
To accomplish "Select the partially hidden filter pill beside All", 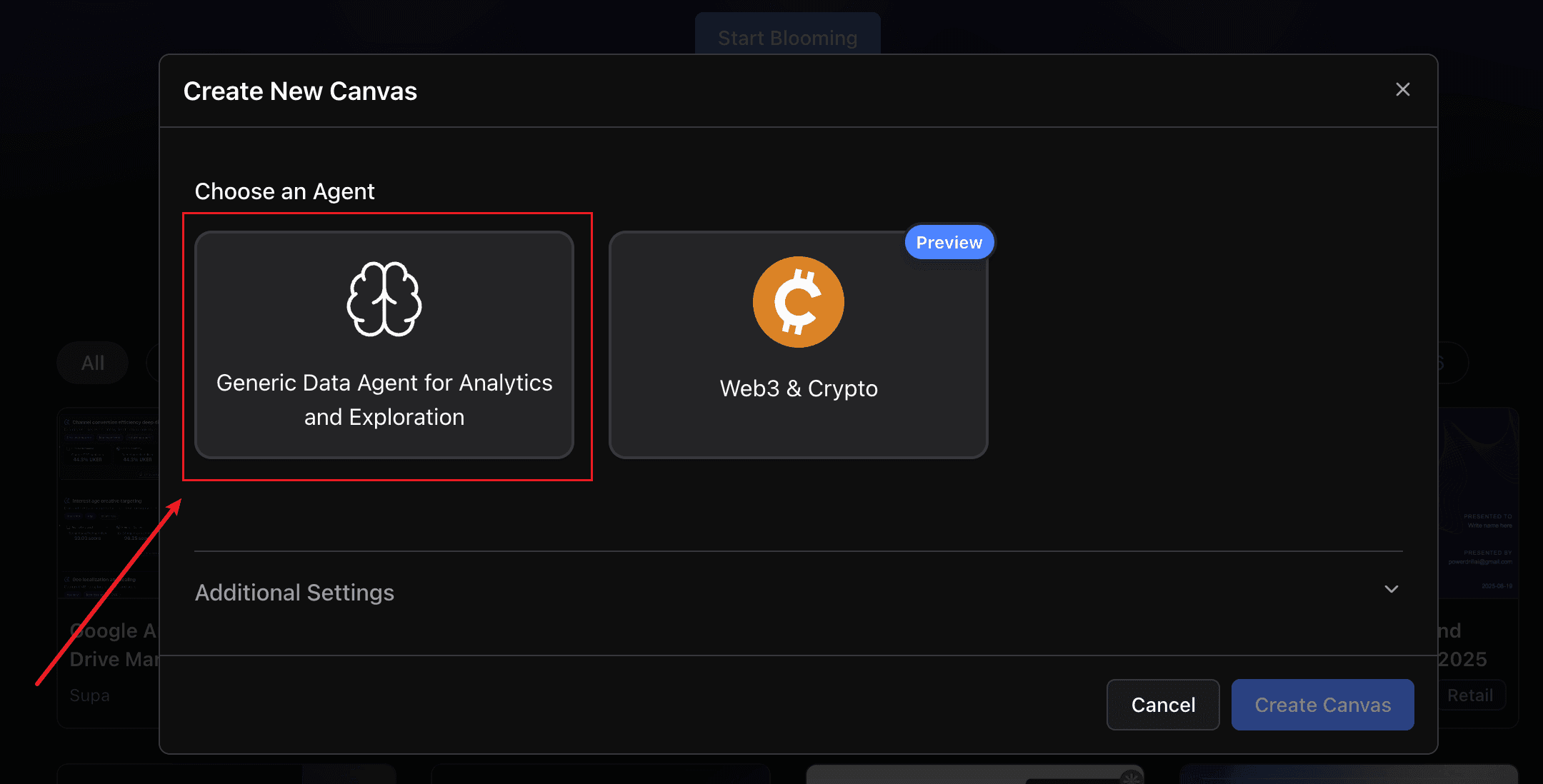I will coord(153,363).
